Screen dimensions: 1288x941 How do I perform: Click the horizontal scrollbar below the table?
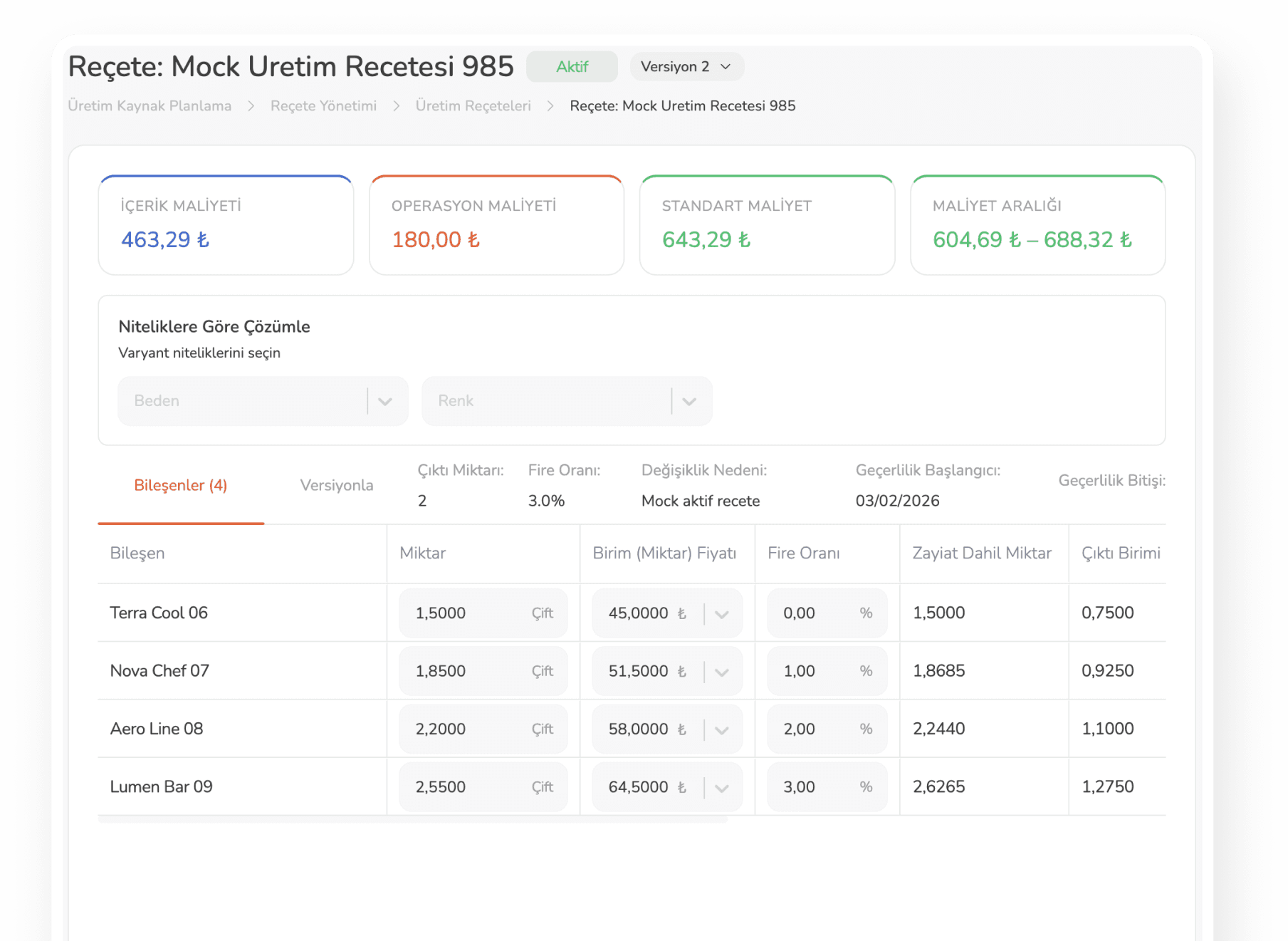click(413, 820)
